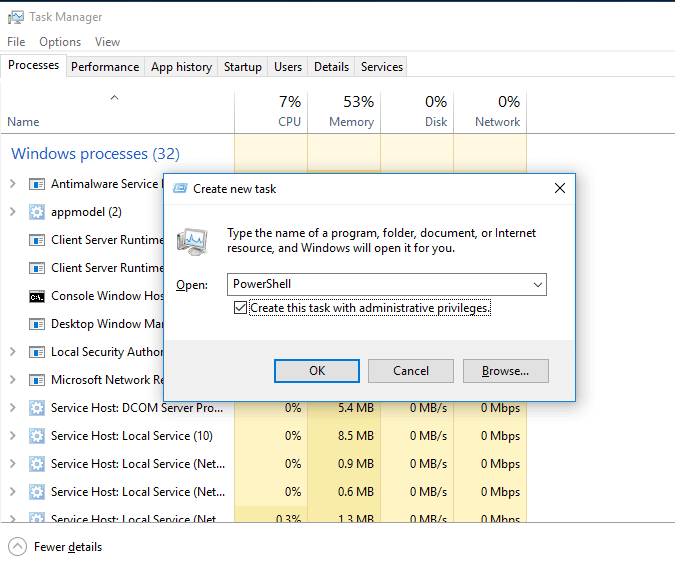Image resolution: width=675 pixels, height=569 pixels.
Task: Expand Service Host: Local Service (10) group
Action: coord(13,436)
